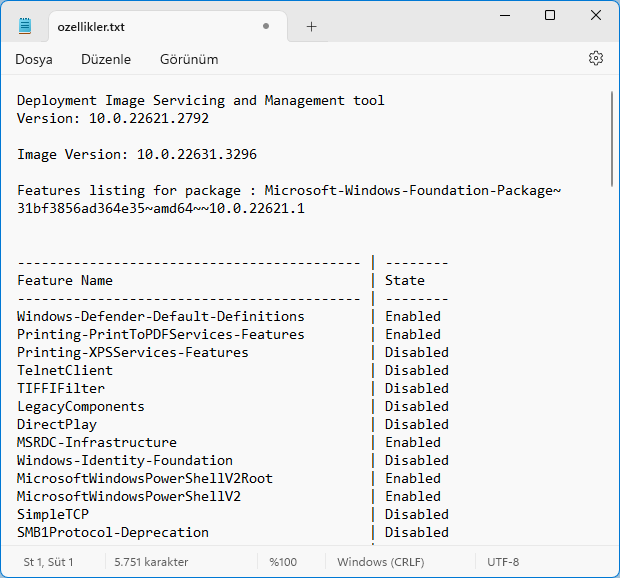Add a new tab with plus icon

(312, 26)
